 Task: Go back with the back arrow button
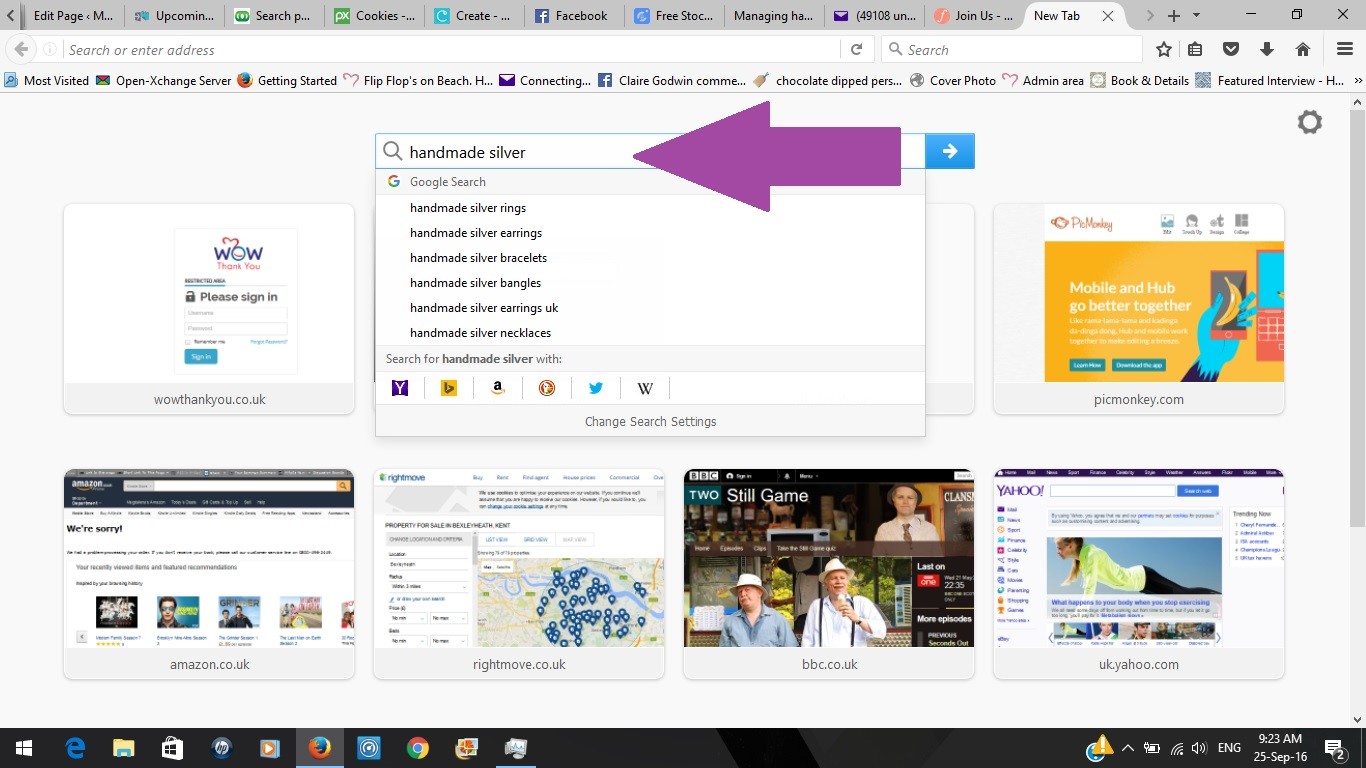(x=20, y=49)
